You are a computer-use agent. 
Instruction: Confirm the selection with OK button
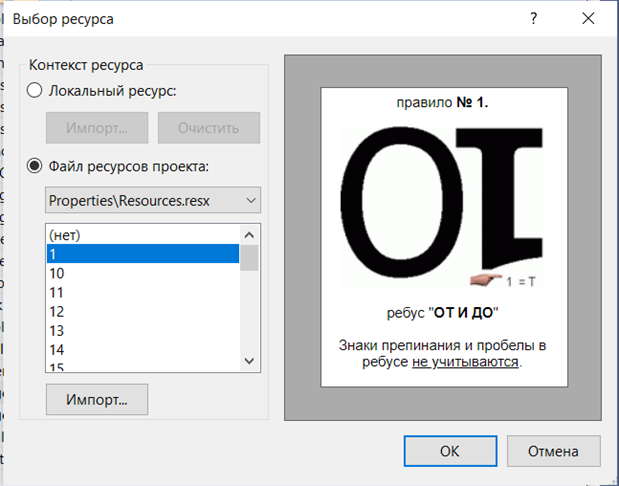pyautogui.click(x=449, y=450)
